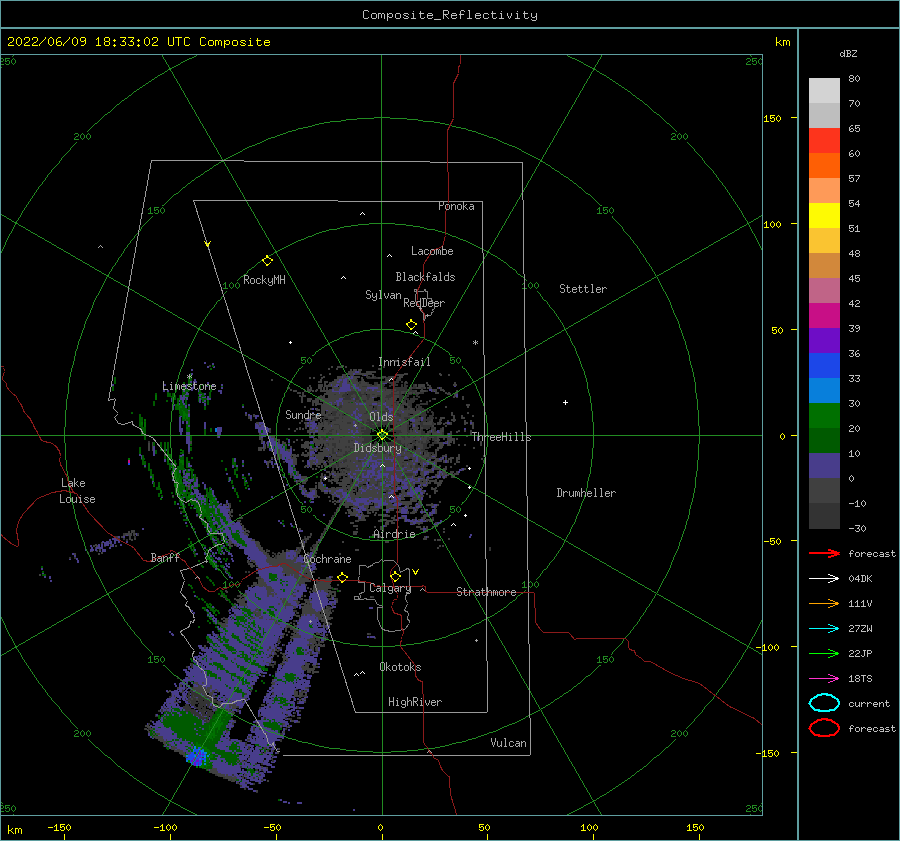The image size is (900, 841).
Task: Click the 18TS legend text label
Action: [860, 679]
